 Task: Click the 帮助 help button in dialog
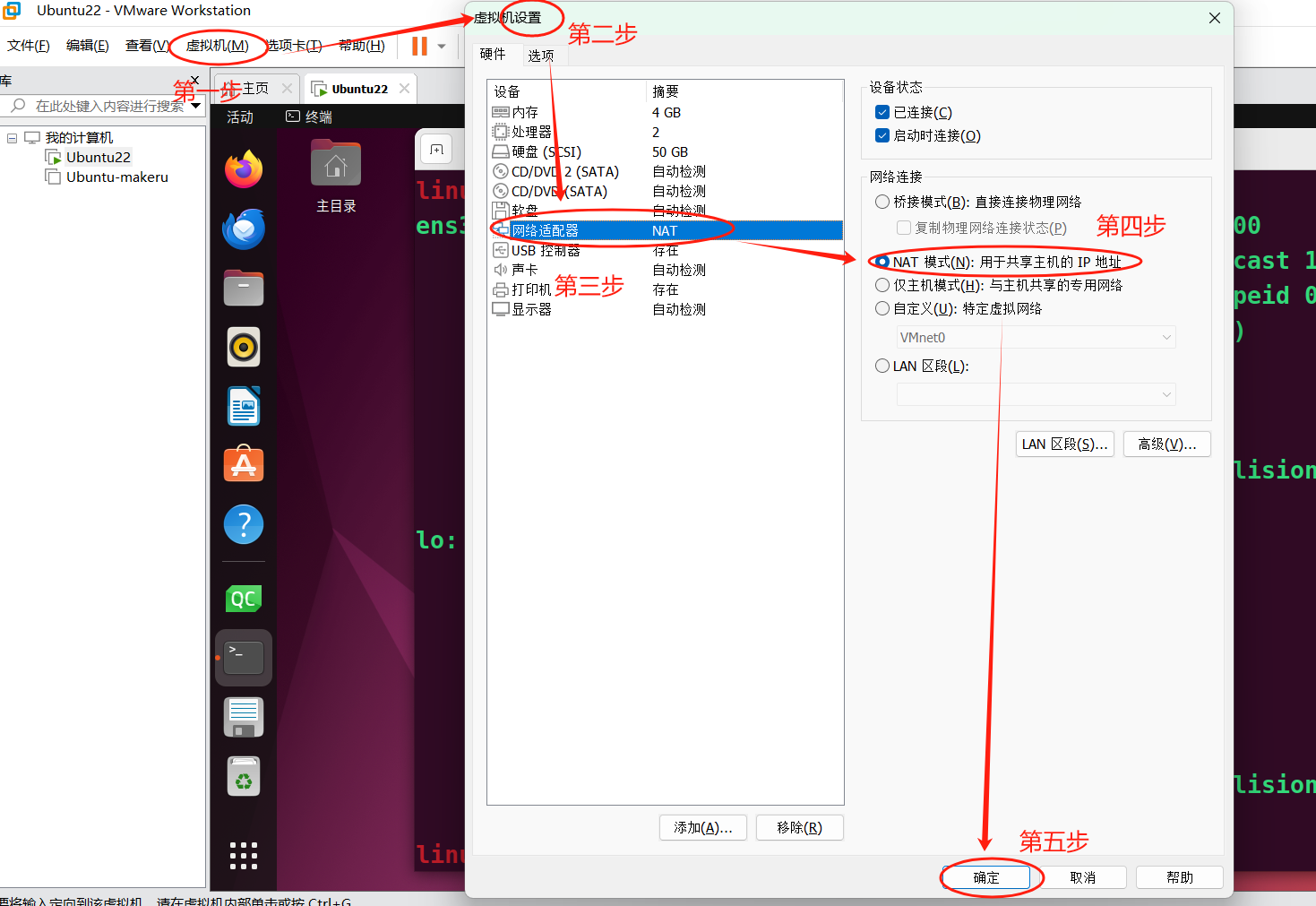(1180, 877)
